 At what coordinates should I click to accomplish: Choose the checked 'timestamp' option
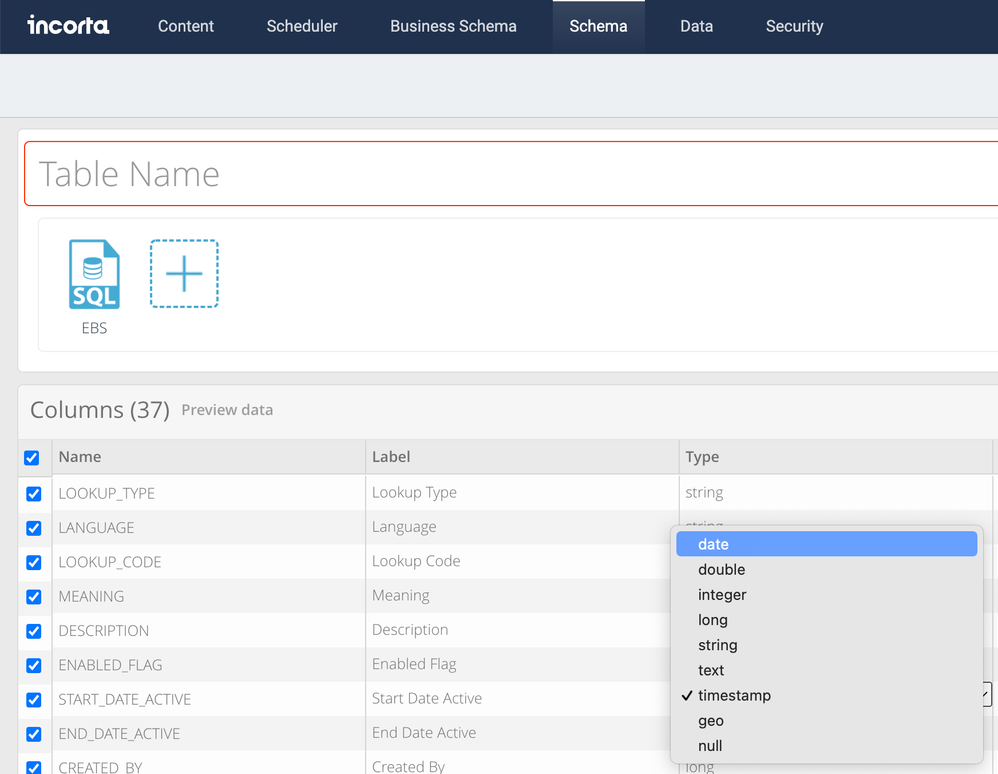[x=734, y=696]
